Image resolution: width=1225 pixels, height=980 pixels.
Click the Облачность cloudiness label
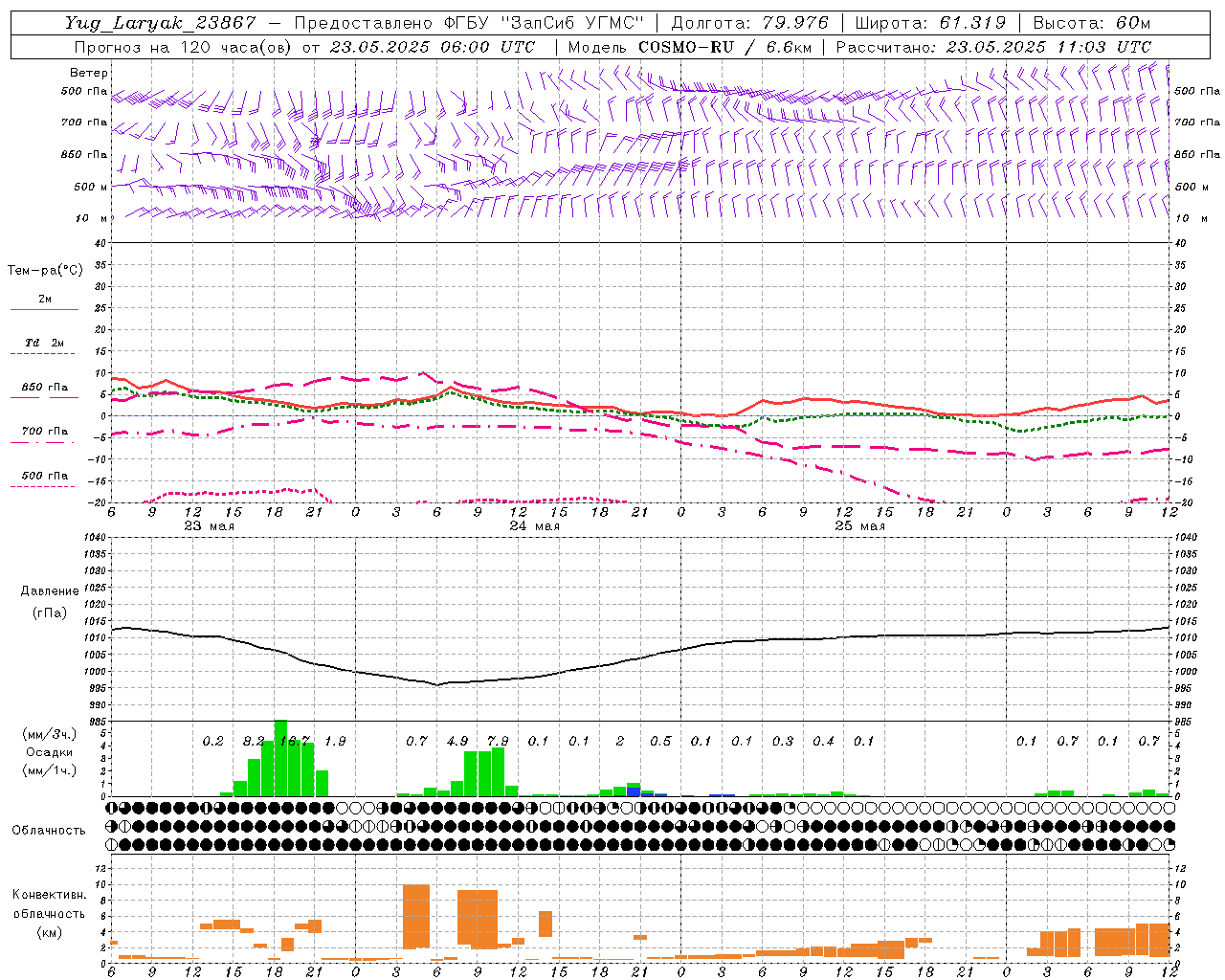click(x=49, y=830)
